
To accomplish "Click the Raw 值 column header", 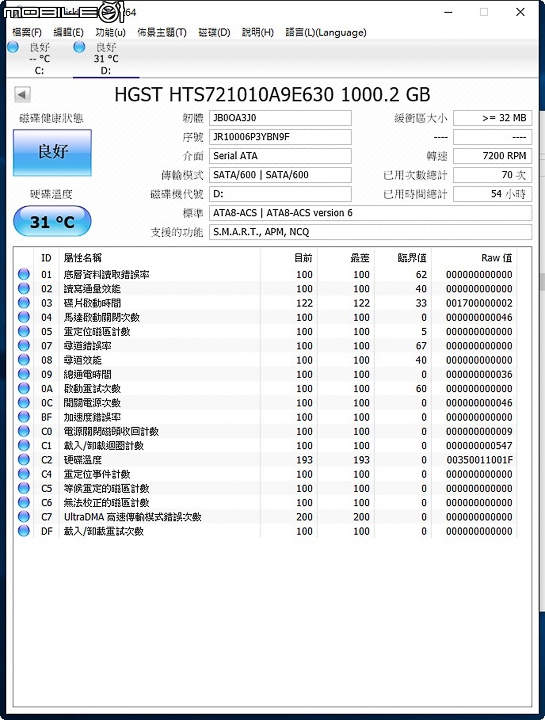I will pos(474,258).
